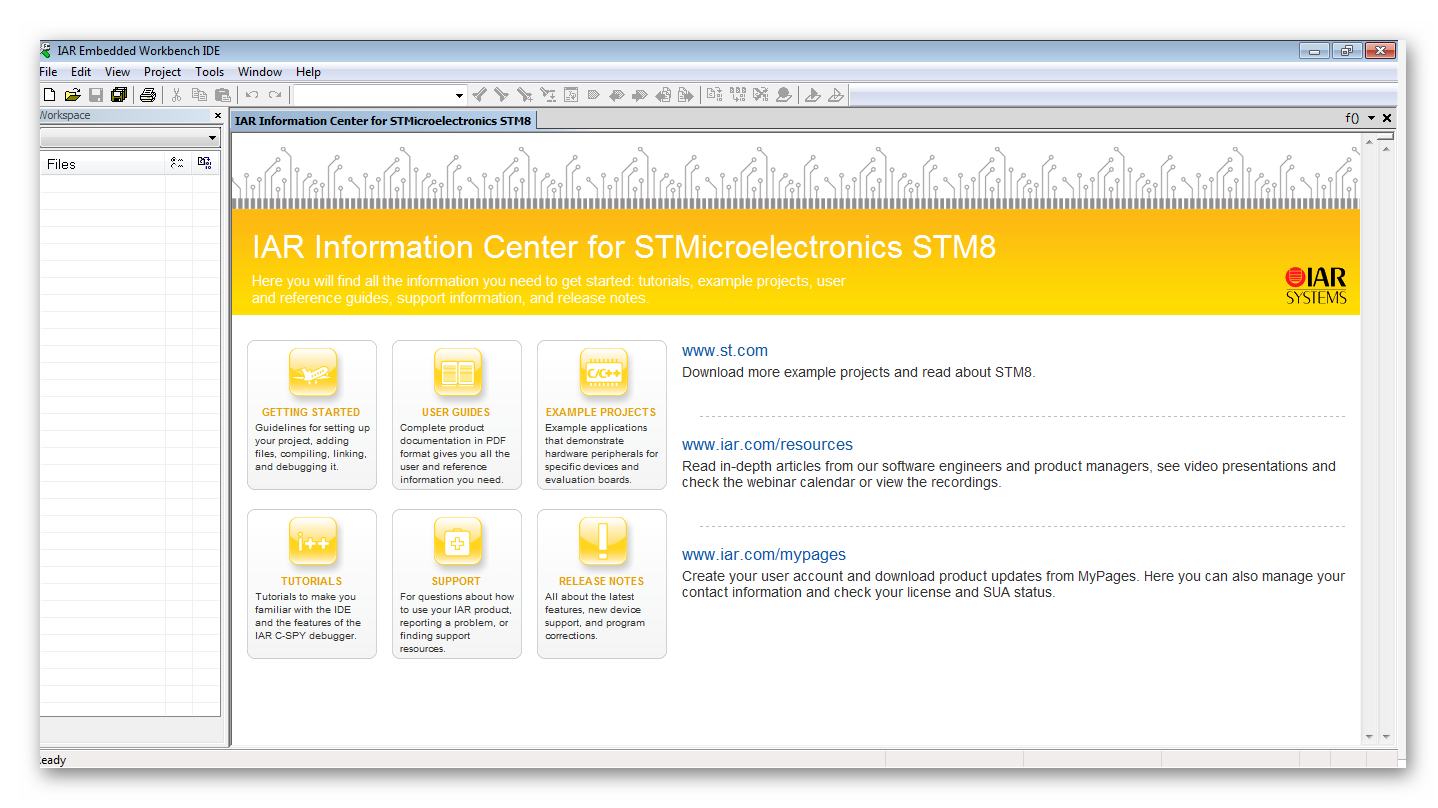The image size is (1438, 808).
Task: Cut the selection to clipboard
Action: click(x=176, y=94)
